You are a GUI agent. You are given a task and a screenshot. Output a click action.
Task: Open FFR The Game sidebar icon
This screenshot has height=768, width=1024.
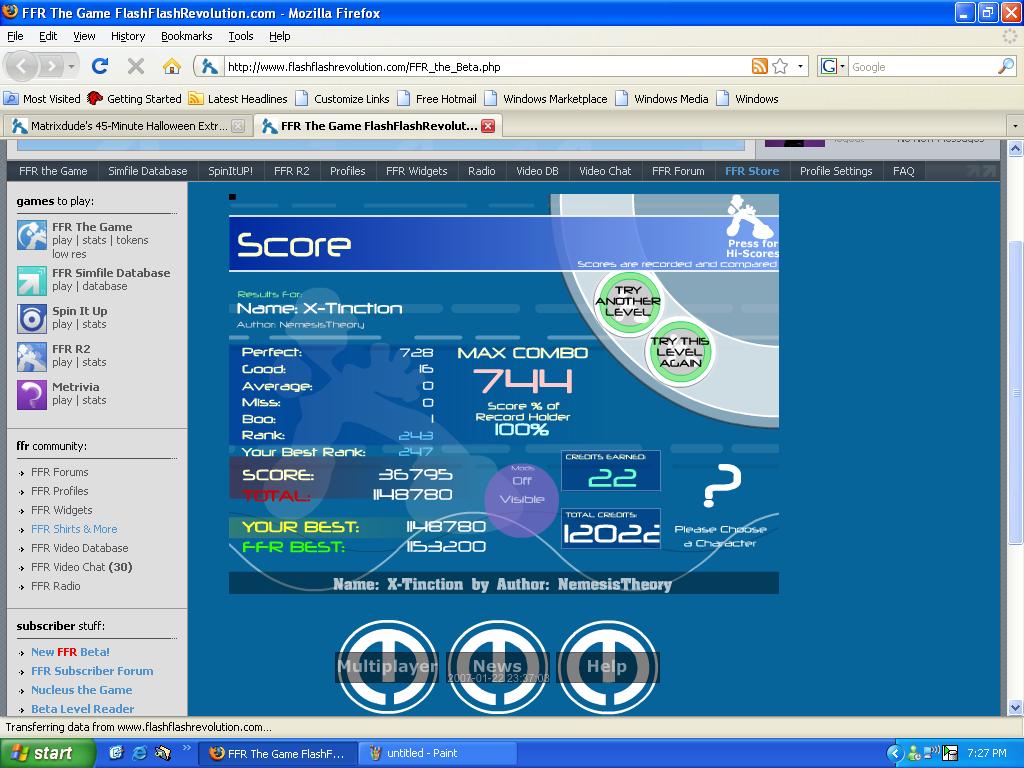point(32,236)
